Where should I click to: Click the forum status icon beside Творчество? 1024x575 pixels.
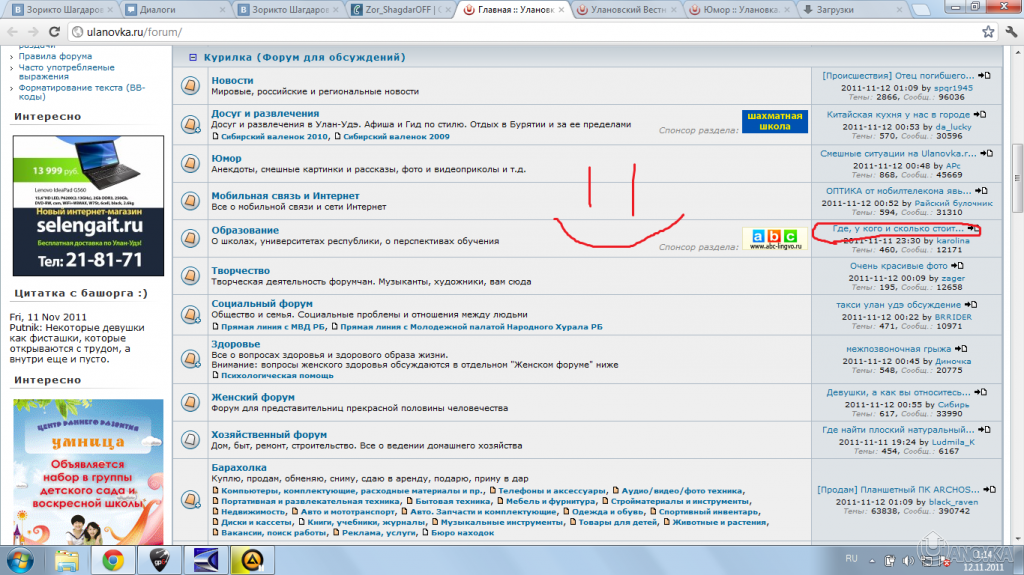(x=191, y=276)
